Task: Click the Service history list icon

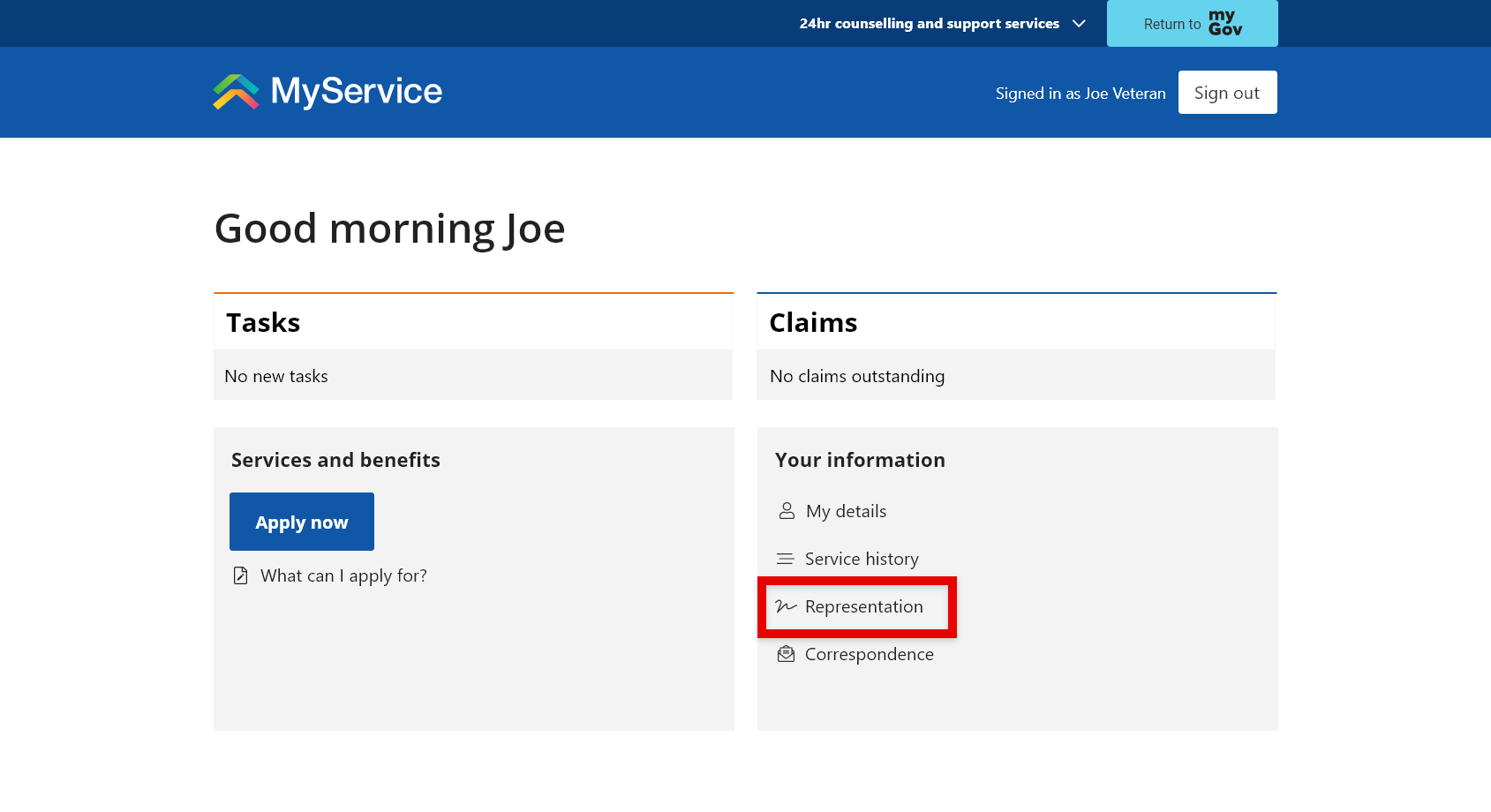Action: click(x=786, y=558)
